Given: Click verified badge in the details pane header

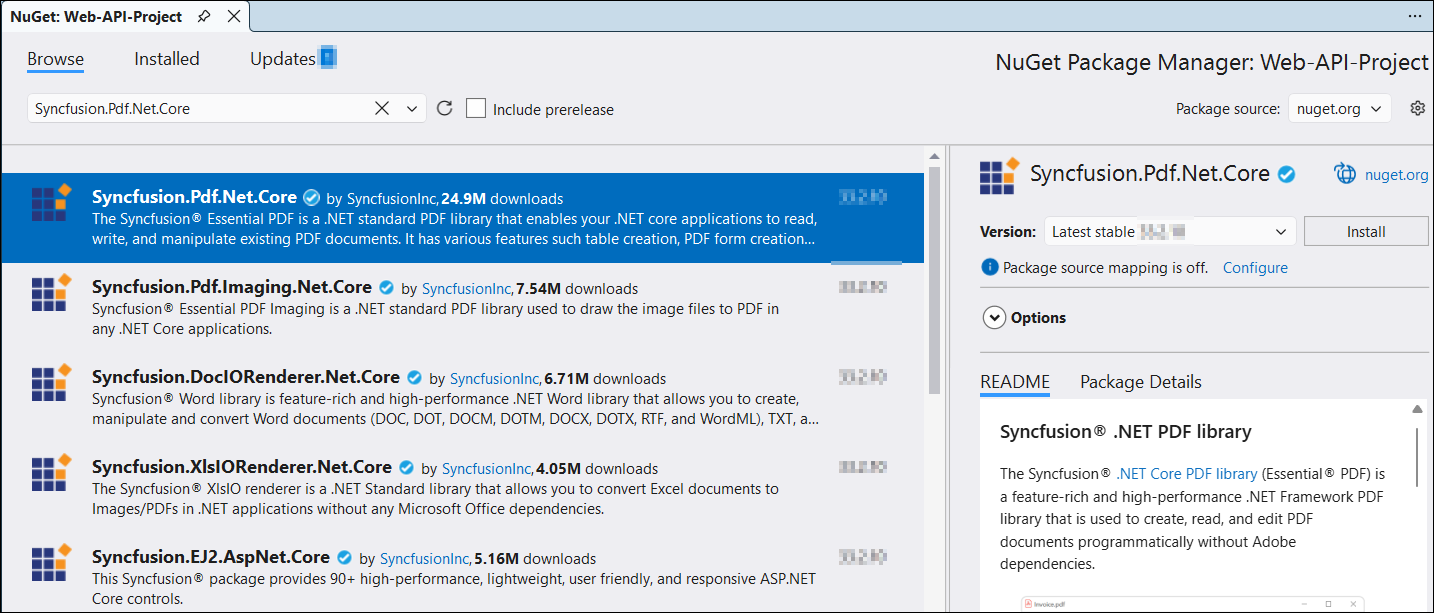Looking at the screenshot, I should tap(1287, 174).
